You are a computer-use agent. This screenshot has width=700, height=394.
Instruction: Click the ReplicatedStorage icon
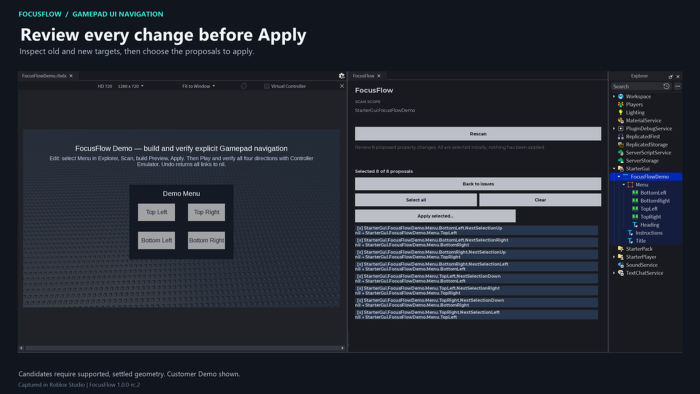(x=621, y=145)
